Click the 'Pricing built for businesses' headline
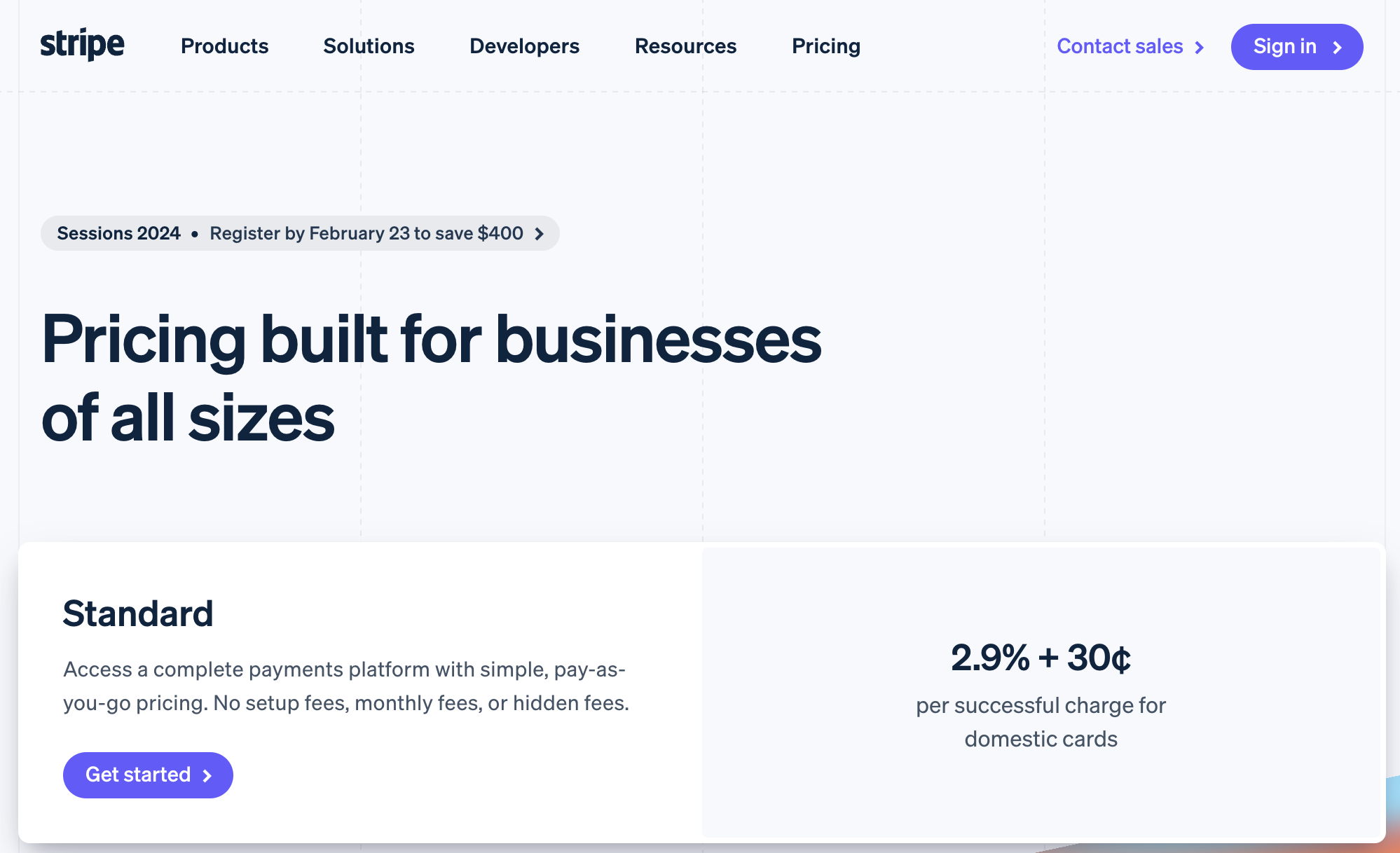1400x853 pixels. point(431,378)
